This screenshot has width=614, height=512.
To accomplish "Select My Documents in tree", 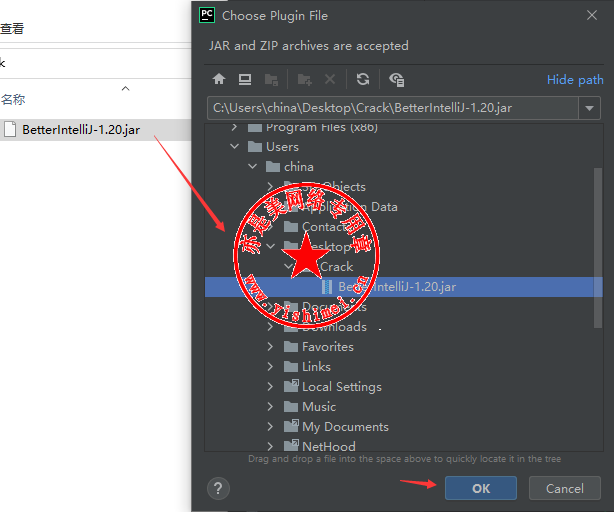I will click(345, 427).
